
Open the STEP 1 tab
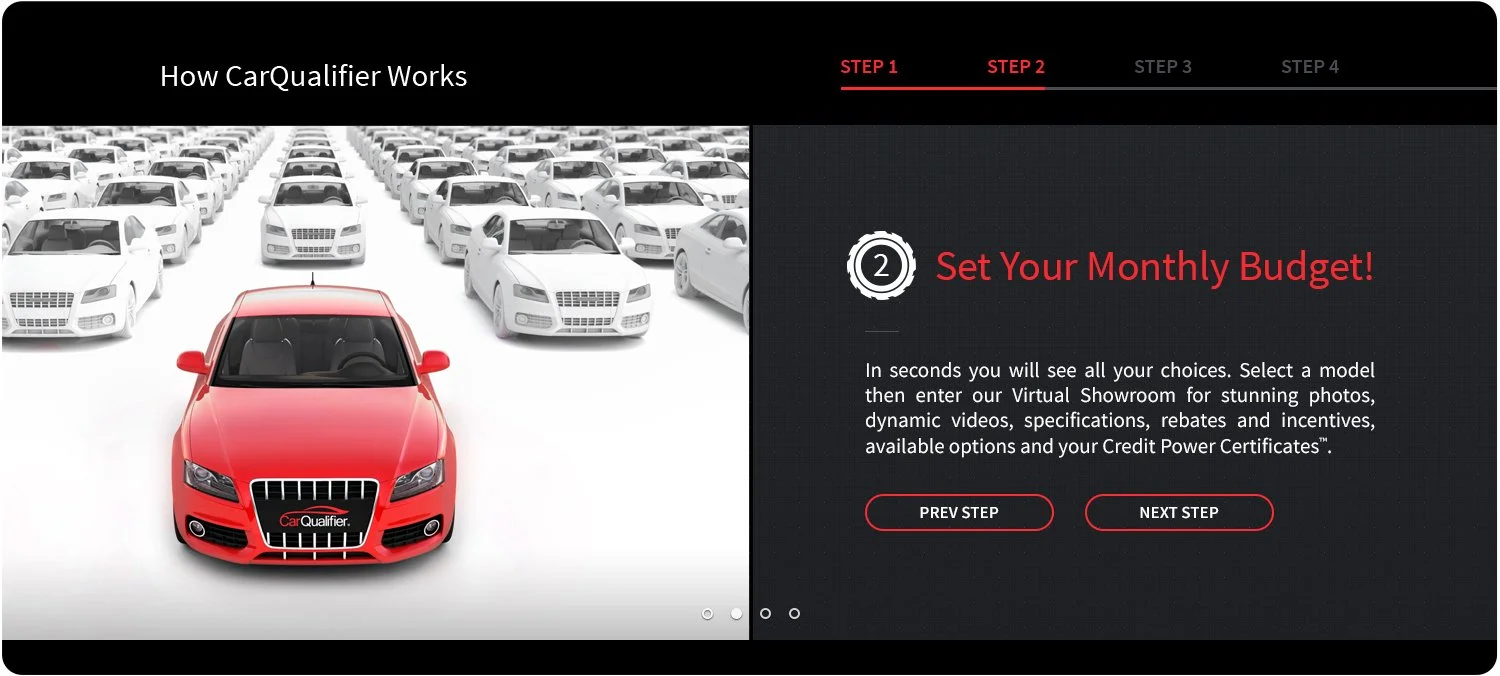[869, 67]
